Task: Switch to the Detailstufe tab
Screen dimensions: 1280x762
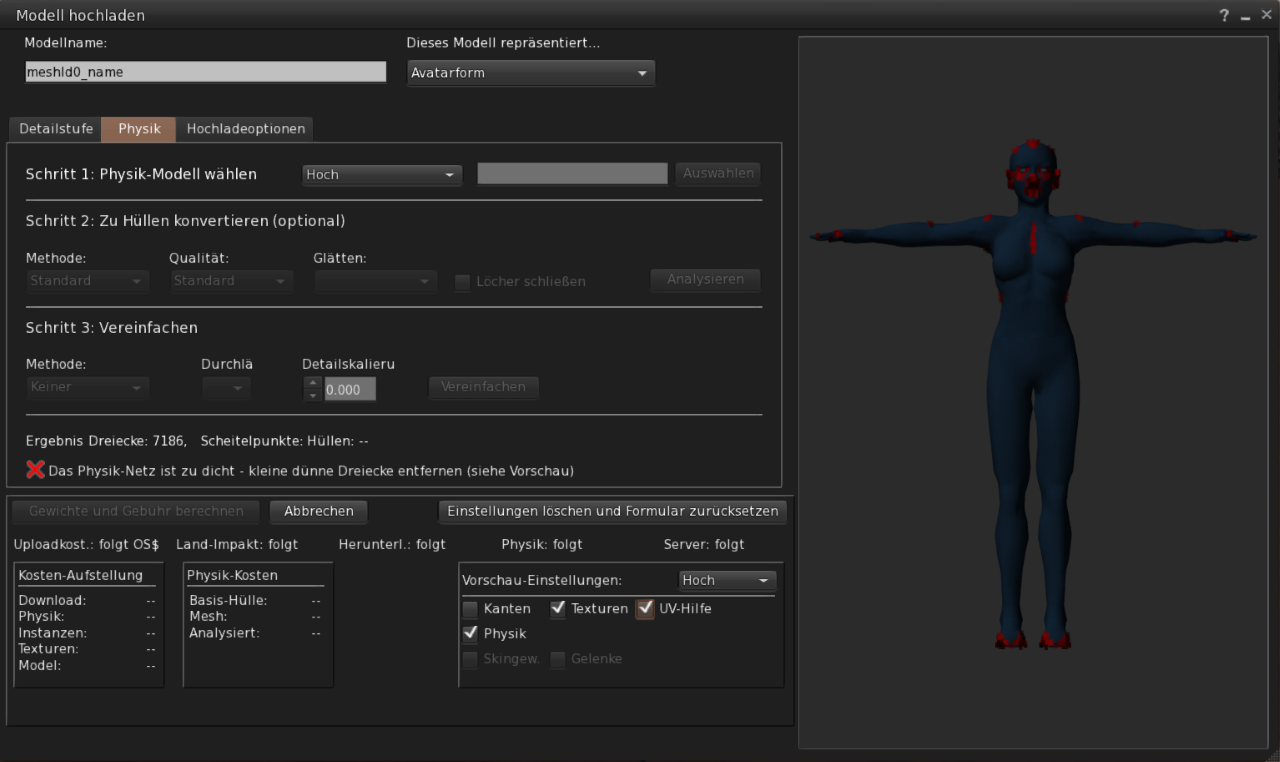Action: 56,129
